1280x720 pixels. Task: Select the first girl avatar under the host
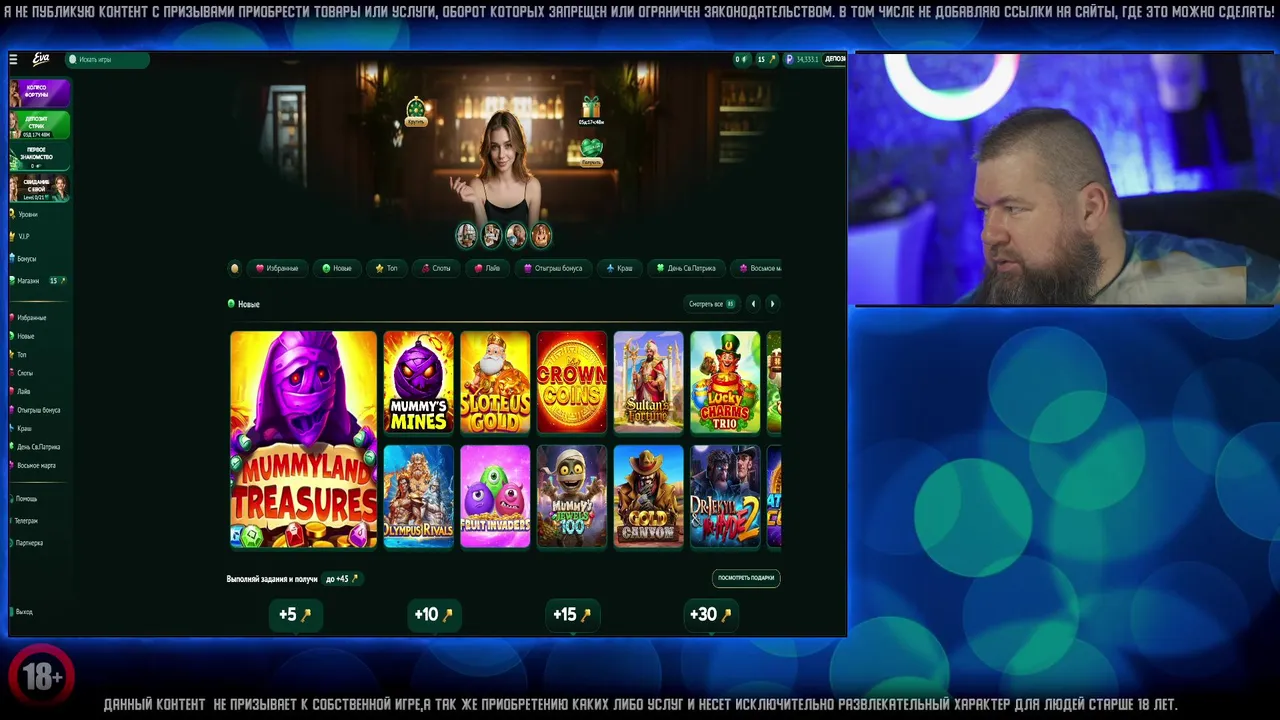click(x=466, y=235)
